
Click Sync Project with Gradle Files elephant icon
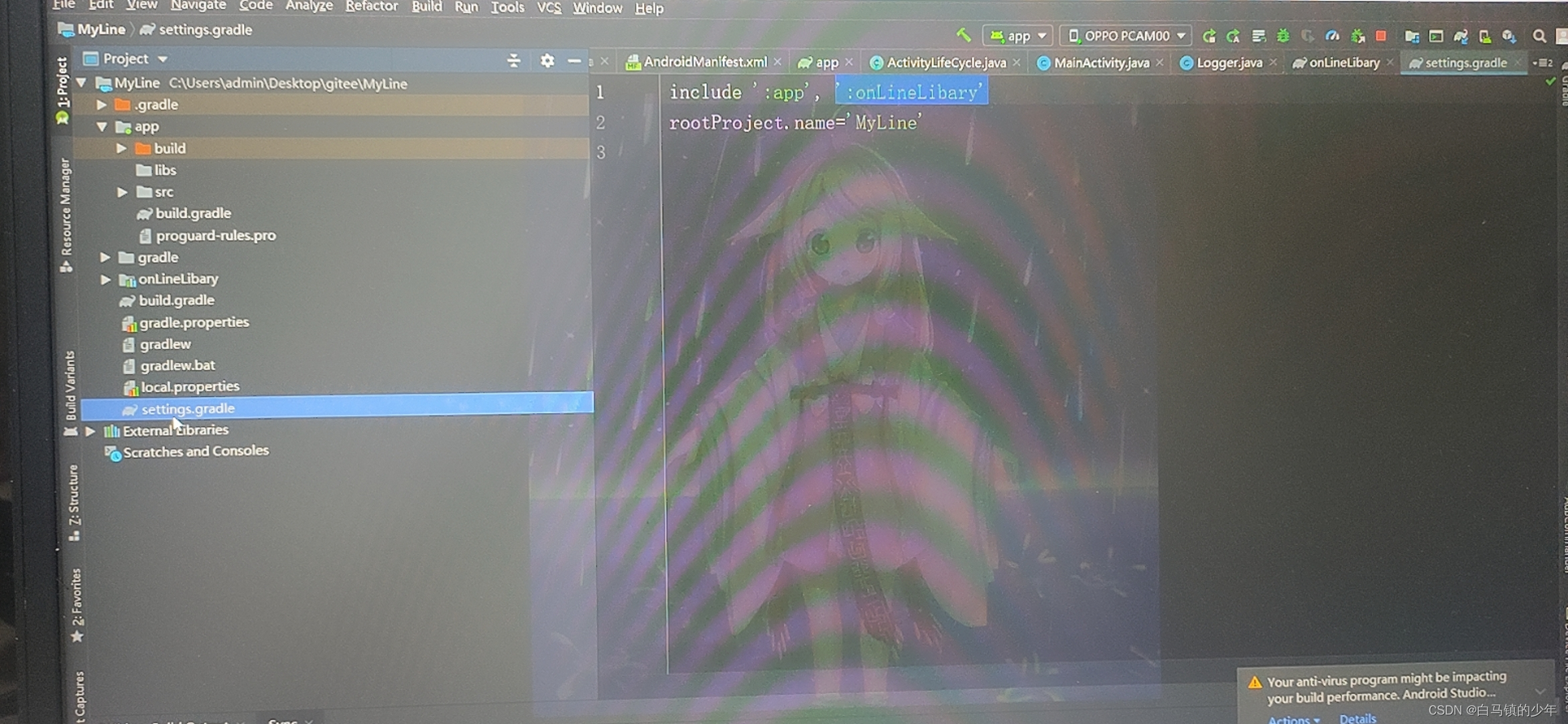coord(1461,36)
